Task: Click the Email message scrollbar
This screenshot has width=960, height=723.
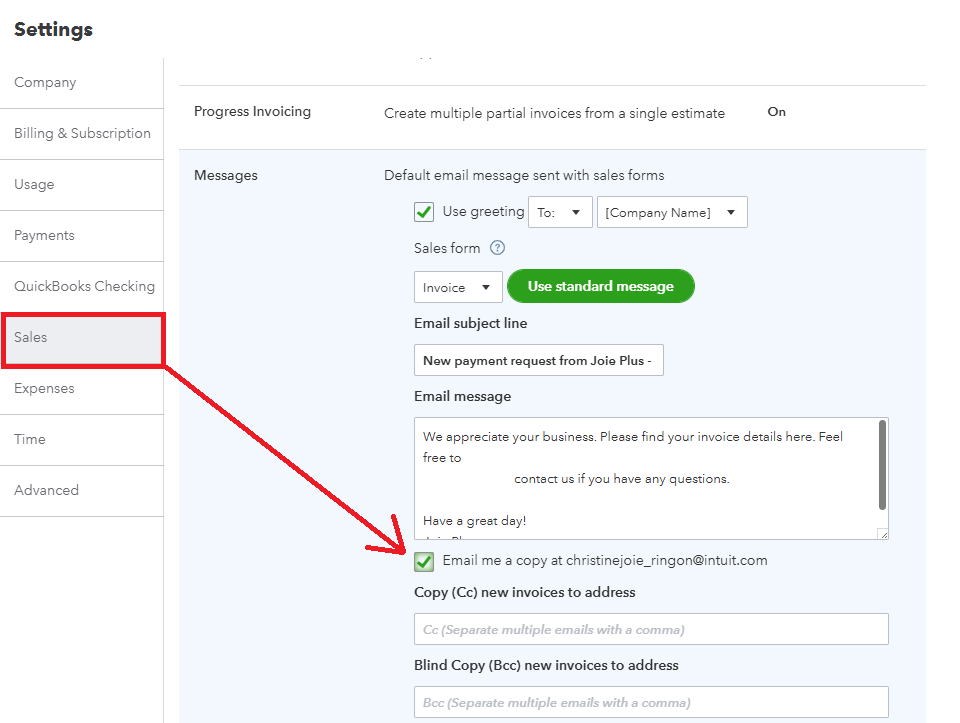Action: point(882,464)
